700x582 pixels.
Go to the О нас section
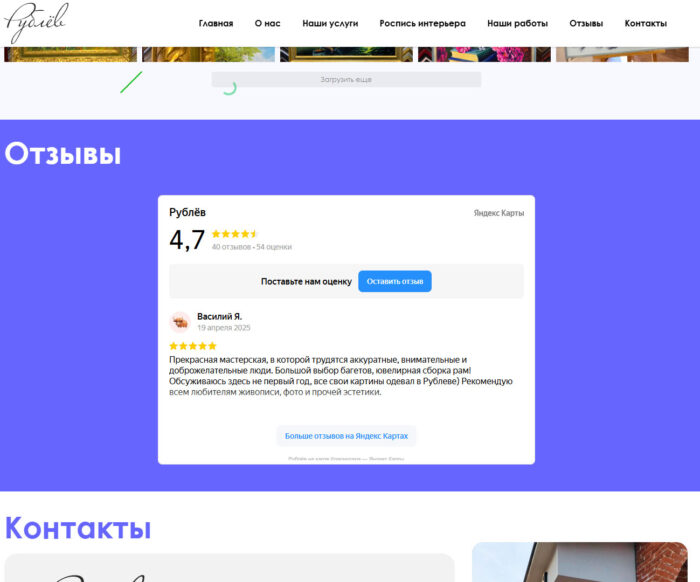(x=267, y=23)
